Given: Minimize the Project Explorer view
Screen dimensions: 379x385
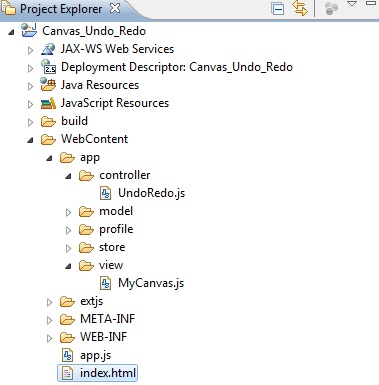Looking at the screenshot, I should pos(371,3).
